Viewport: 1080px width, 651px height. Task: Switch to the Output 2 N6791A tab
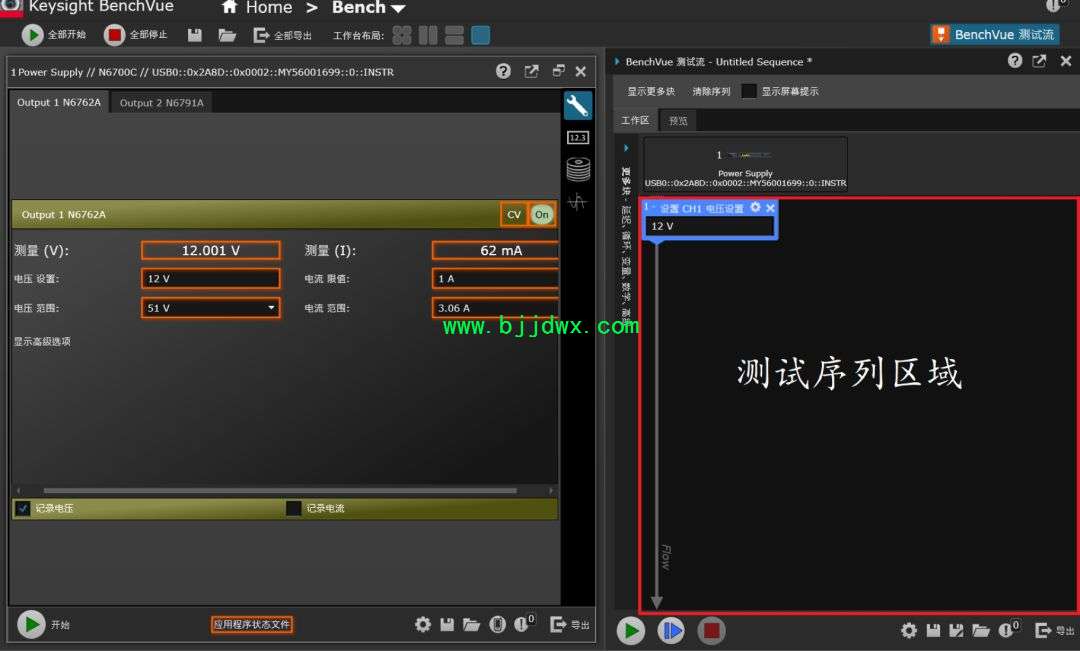(x=162, y=103)
